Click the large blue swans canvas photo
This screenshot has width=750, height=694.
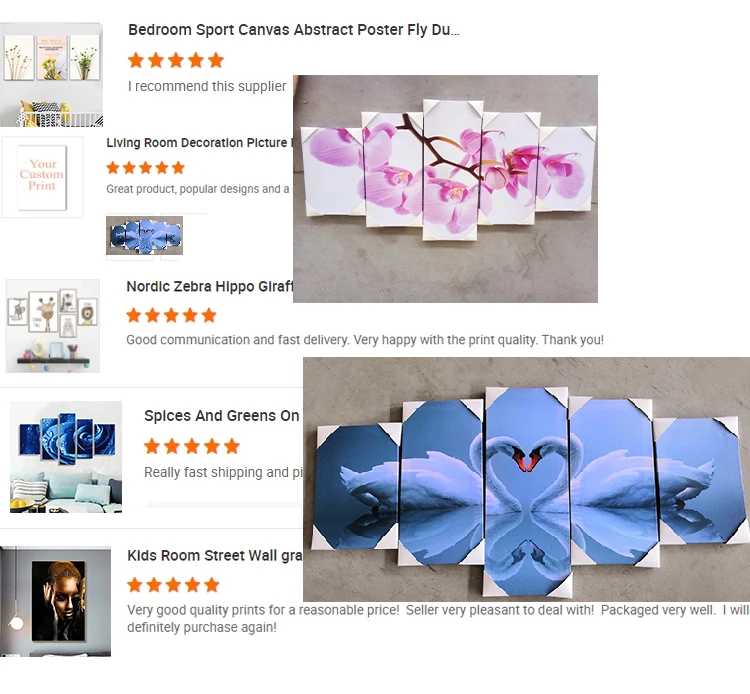click(527, 479)
